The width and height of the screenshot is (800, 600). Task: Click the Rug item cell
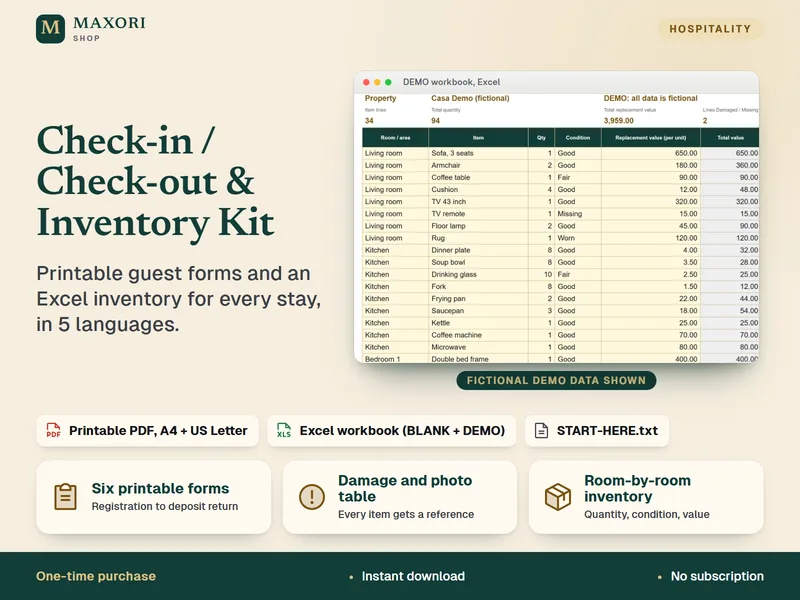point(478,238)
